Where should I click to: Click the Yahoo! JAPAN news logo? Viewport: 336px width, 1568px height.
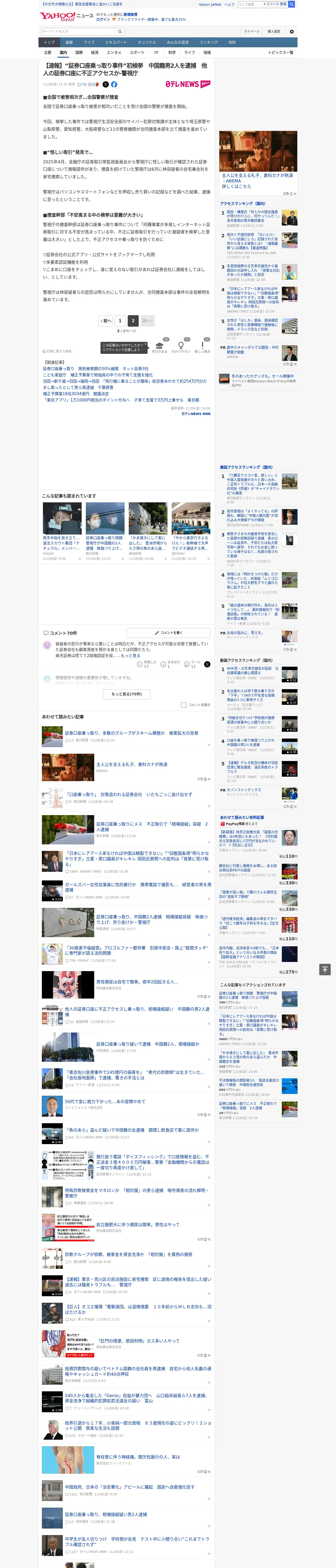[x=66, y=16]
